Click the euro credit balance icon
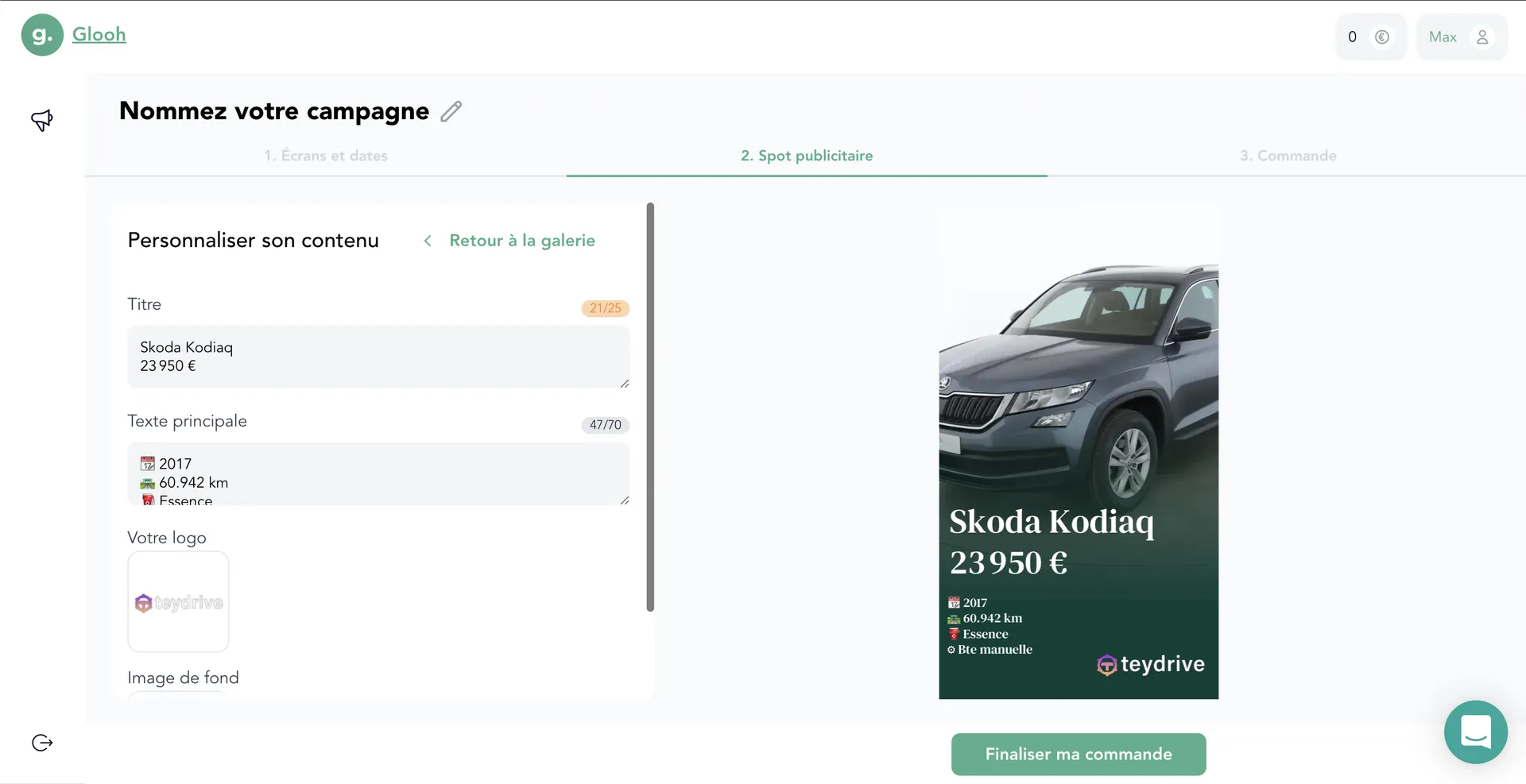The height and width of the screenshot is (784, 1526). 1382,37
